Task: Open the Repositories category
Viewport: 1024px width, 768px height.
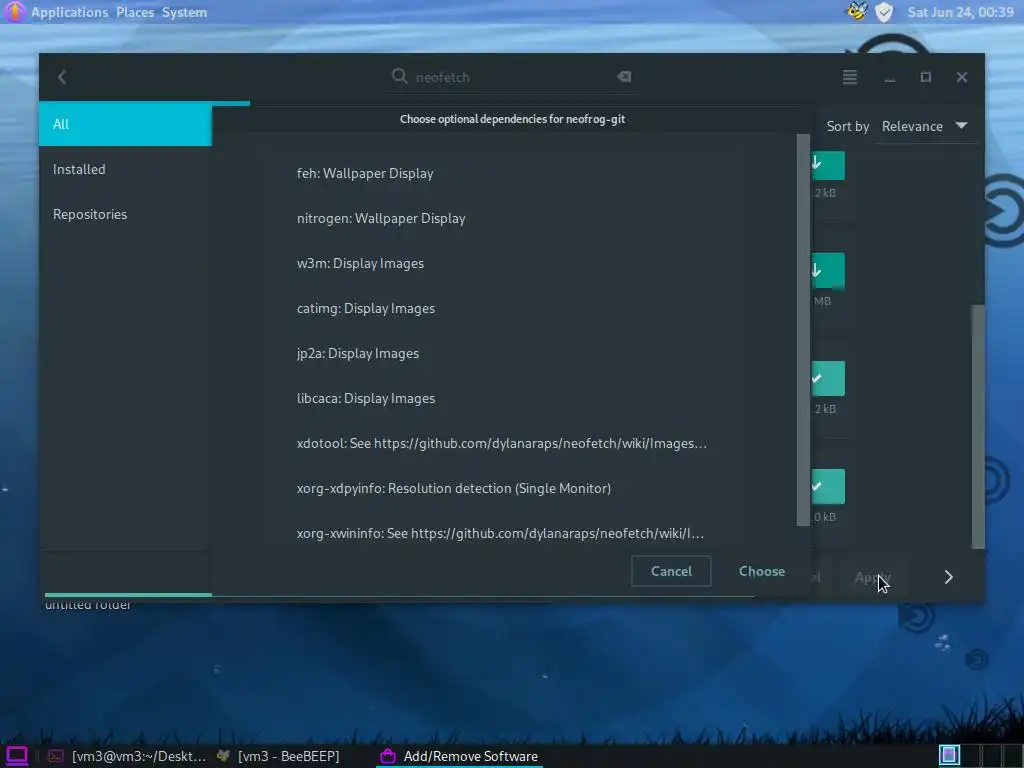Action: [125, 214]
